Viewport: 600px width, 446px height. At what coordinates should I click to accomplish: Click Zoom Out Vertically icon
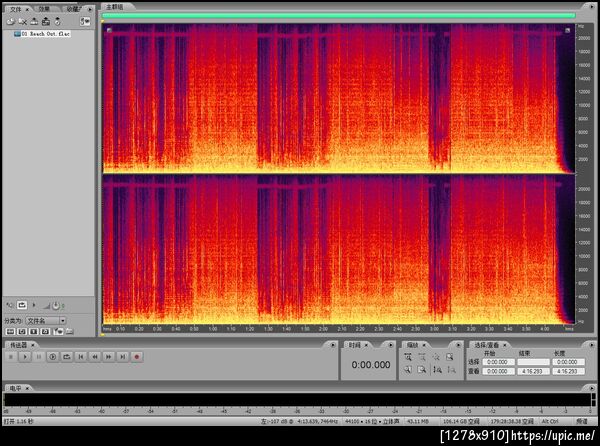(x=452, y=370)
